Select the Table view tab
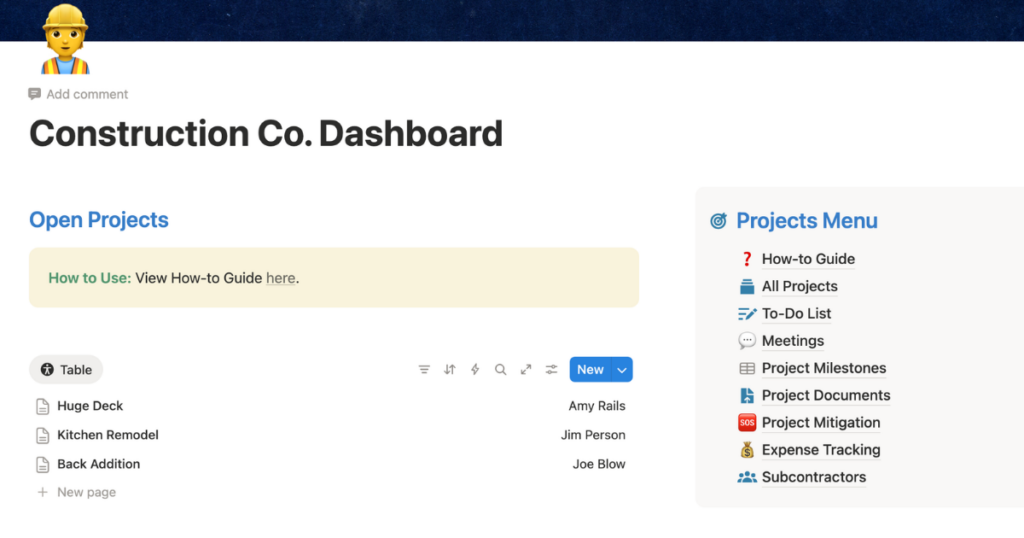1024x538 pixels. point(66,370)
